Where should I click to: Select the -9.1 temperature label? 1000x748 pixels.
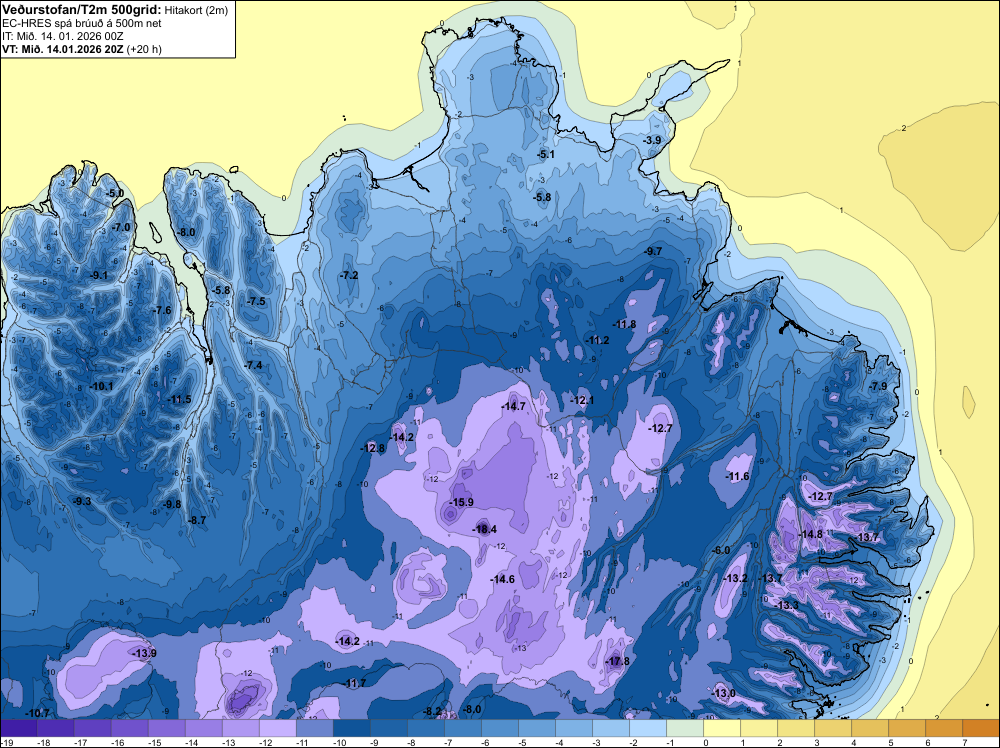pyautogui.click(x=99, y=275)
